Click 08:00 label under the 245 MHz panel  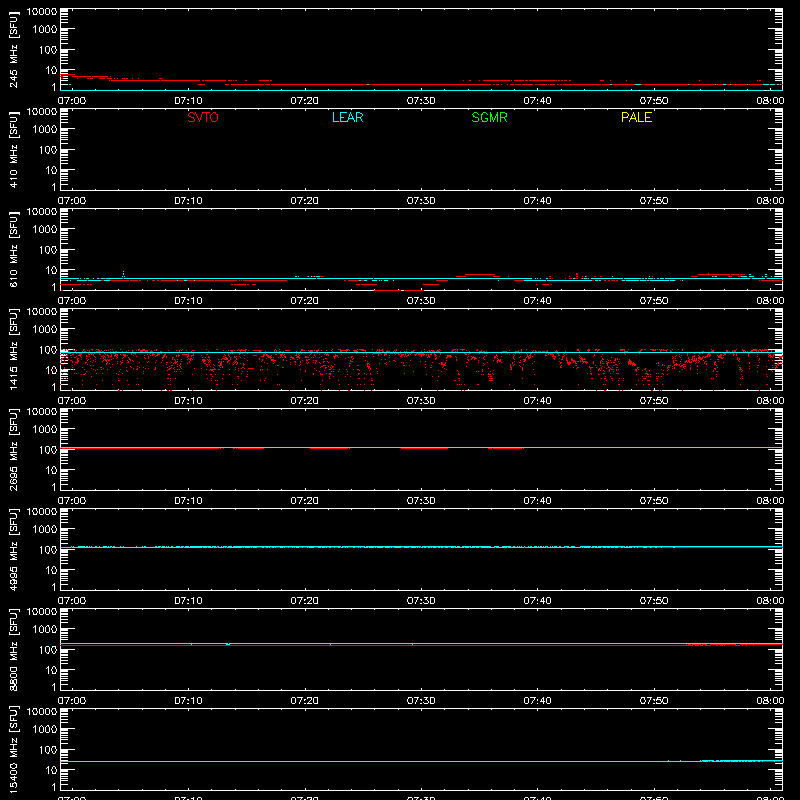770,101
